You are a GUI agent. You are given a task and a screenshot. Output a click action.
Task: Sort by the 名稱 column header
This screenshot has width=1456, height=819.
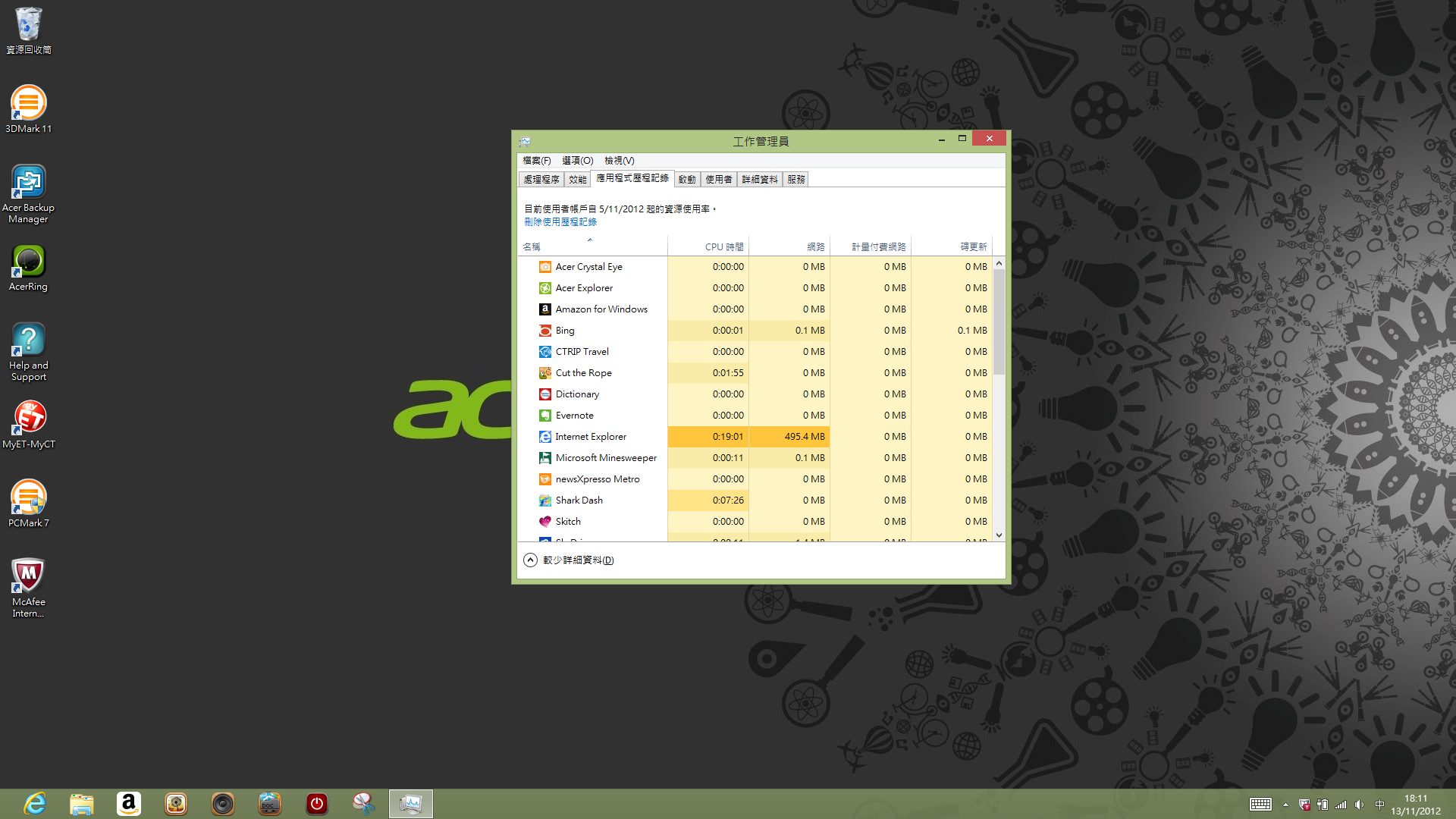tap(592, 246)
